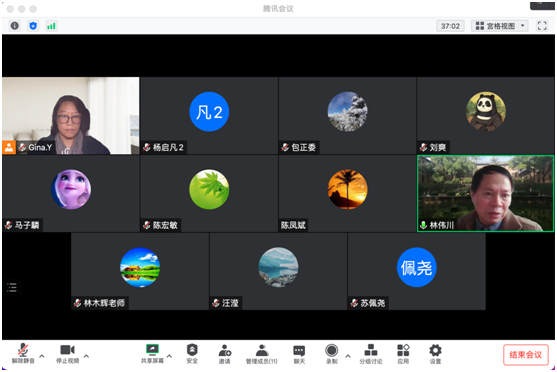Viewport: 557px width, 372px height.
Task: Stop camera with 停止视频
Action: coord(67,353)
